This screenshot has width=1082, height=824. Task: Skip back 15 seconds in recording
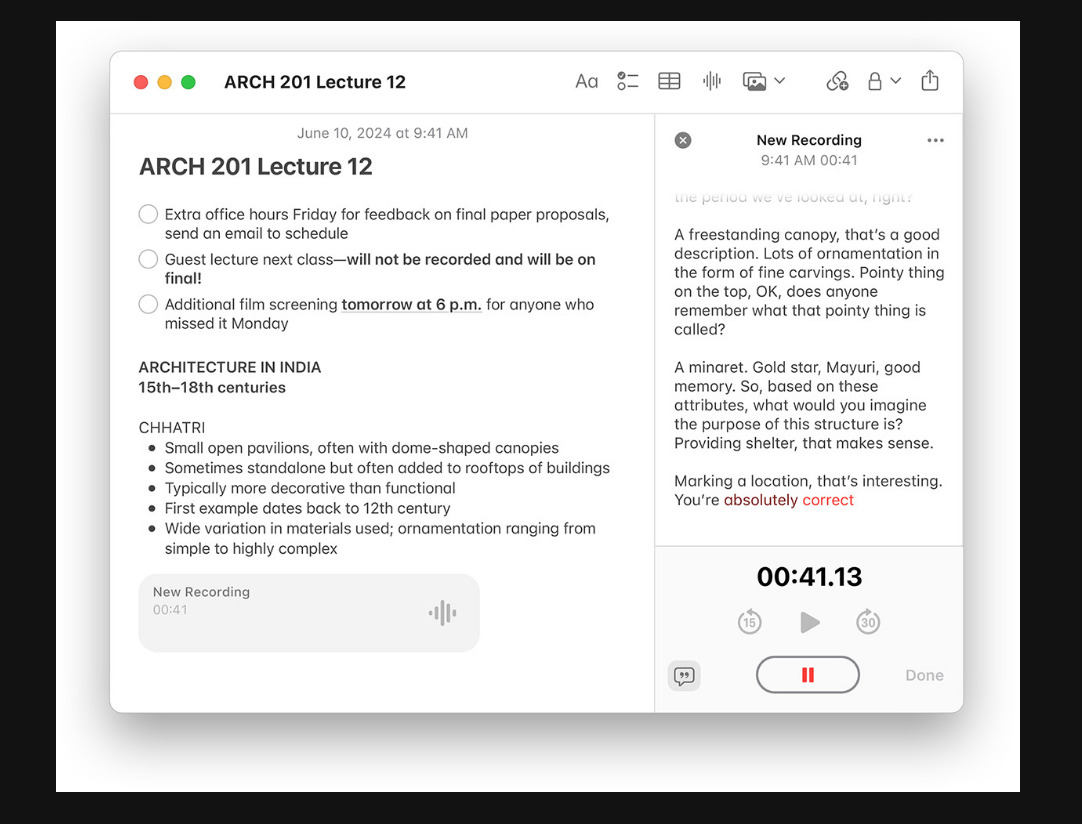[749, 623]
